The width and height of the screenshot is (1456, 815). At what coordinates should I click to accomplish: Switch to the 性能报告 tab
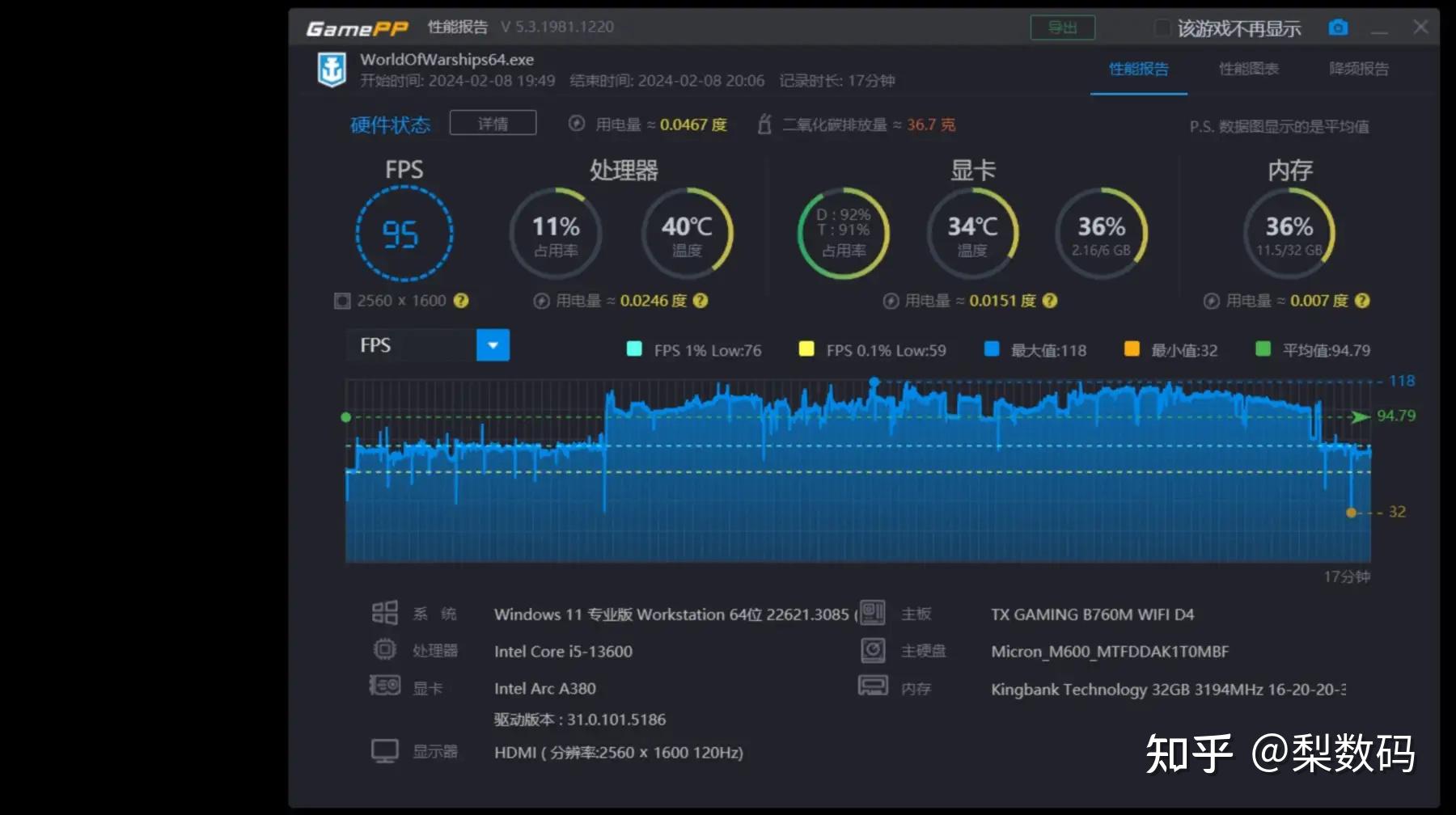[1138, 69]
